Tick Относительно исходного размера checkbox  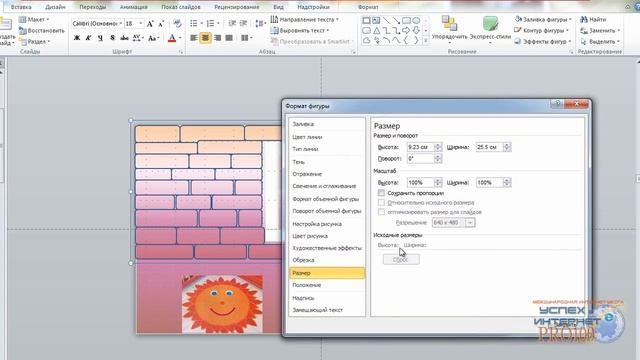381,202
